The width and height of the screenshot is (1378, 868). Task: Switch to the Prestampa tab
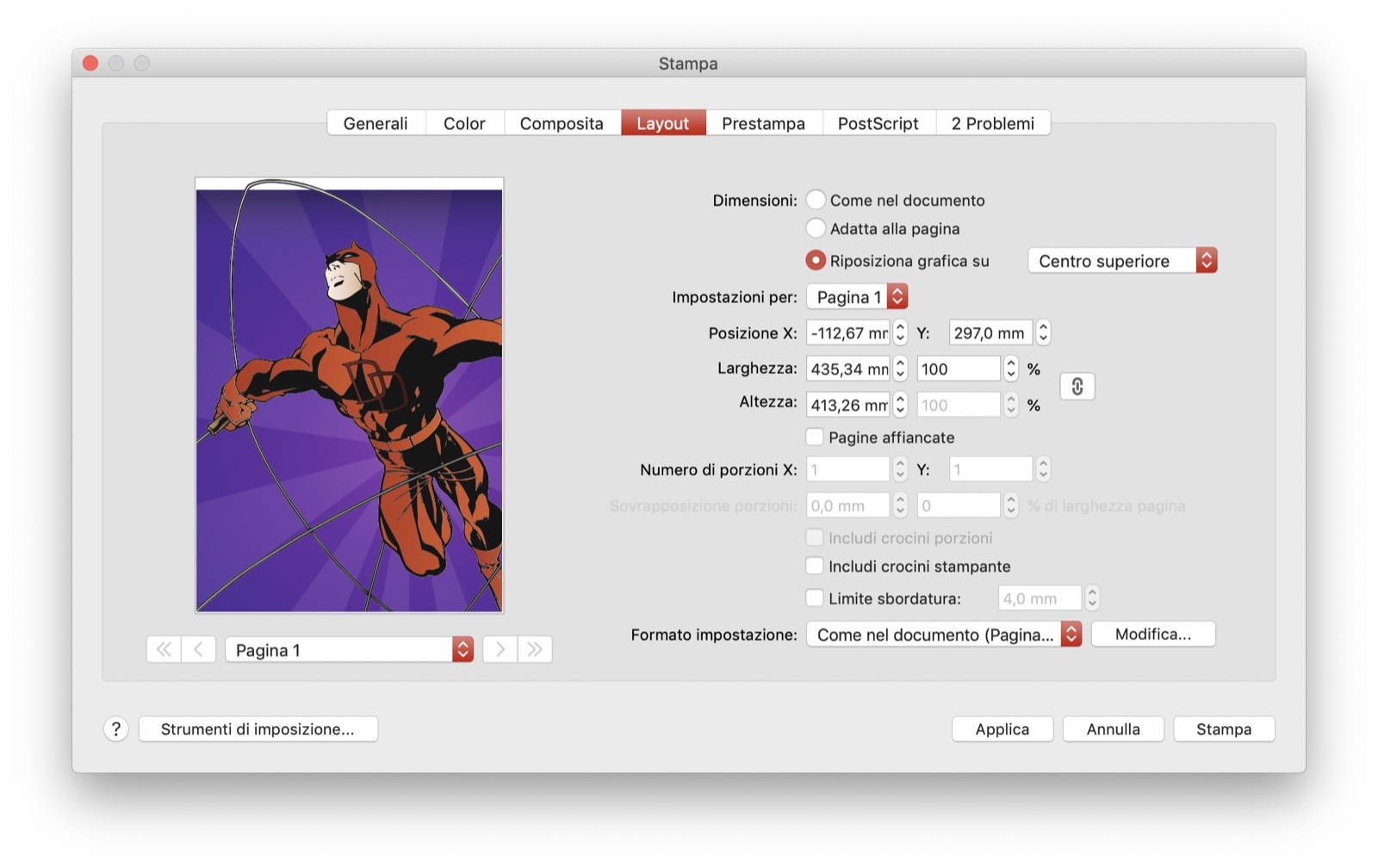point(764,123)
